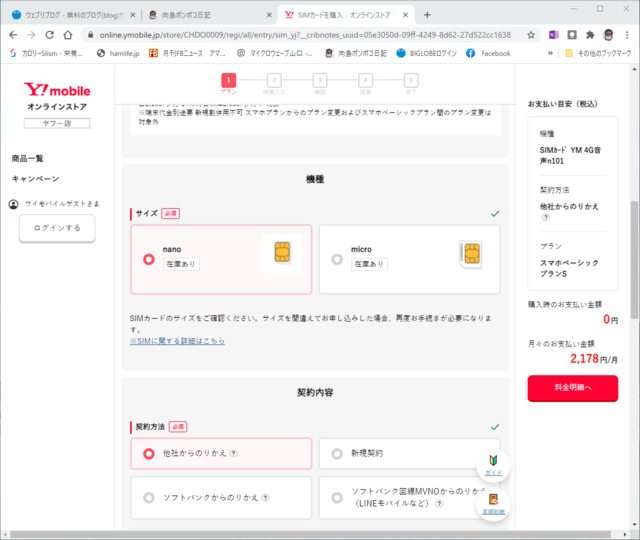Open the マイクロウェーブ山口 bookmark
This screenshot has height=540, width=640.
(275, 53)
